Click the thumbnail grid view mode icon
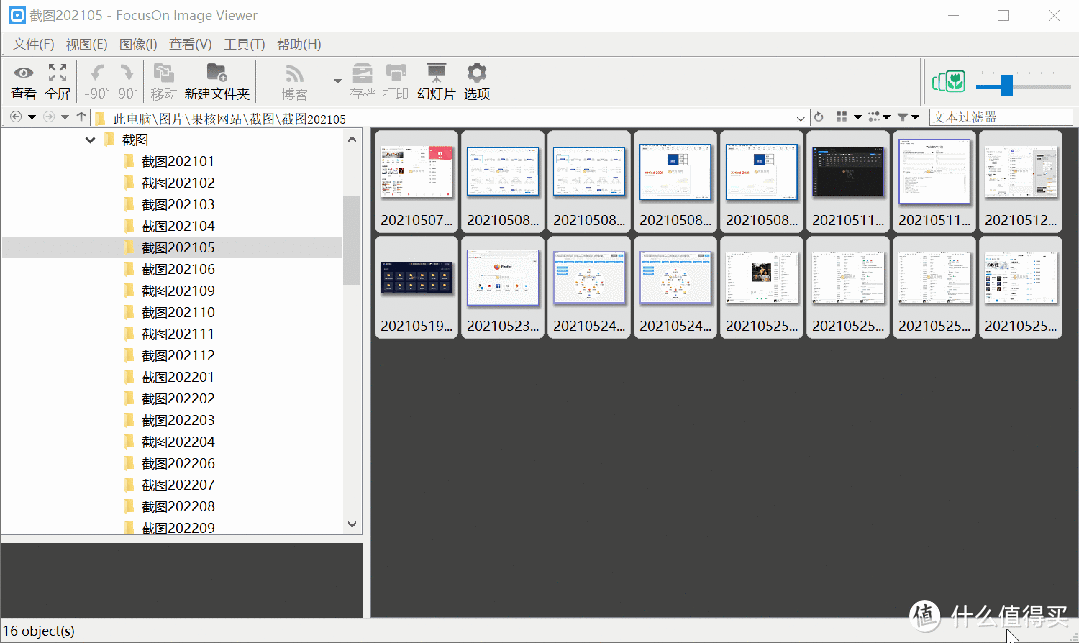This screenshot has width=1079, height=643. click(x=842, y=117)
